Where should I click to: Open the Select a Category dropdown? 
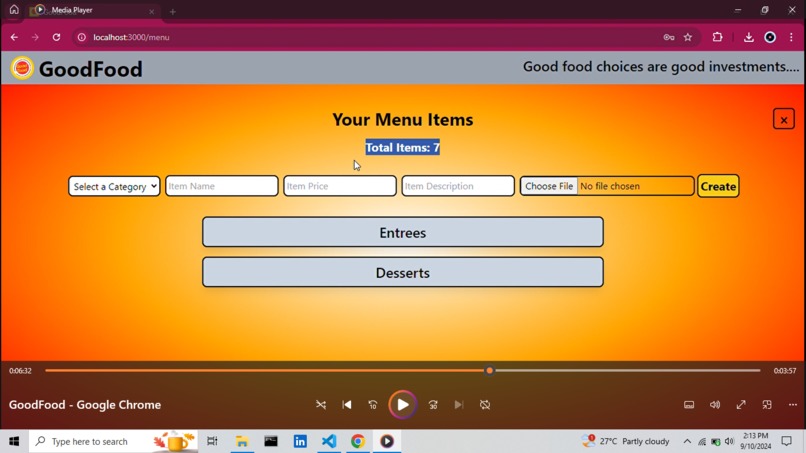point(114,186)
